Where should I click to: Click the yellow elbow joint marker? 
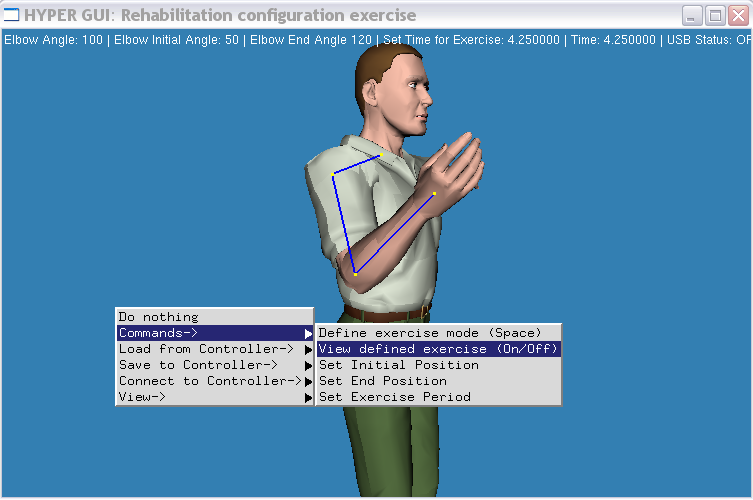click(355, 274)
